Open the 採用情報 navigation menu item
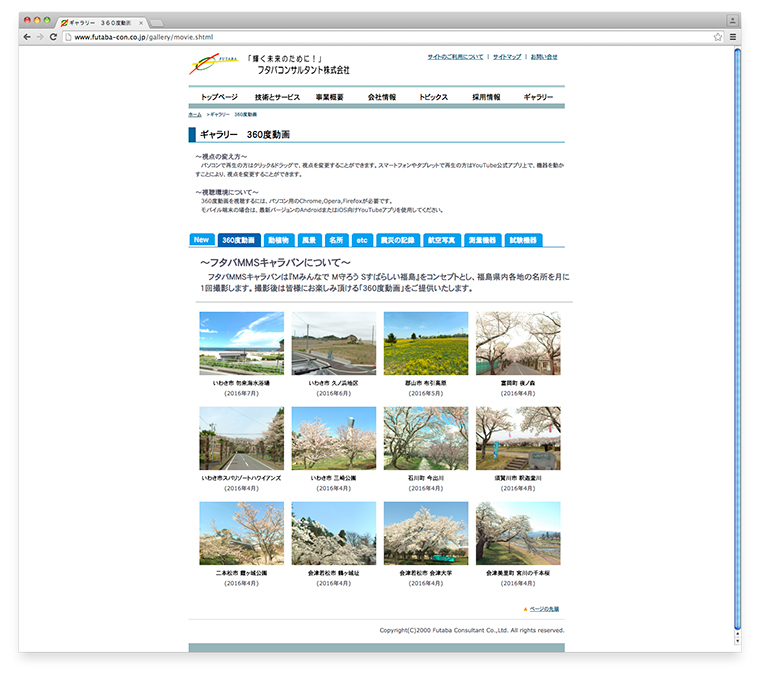760x677 pixels. click(x=486, y=97)
